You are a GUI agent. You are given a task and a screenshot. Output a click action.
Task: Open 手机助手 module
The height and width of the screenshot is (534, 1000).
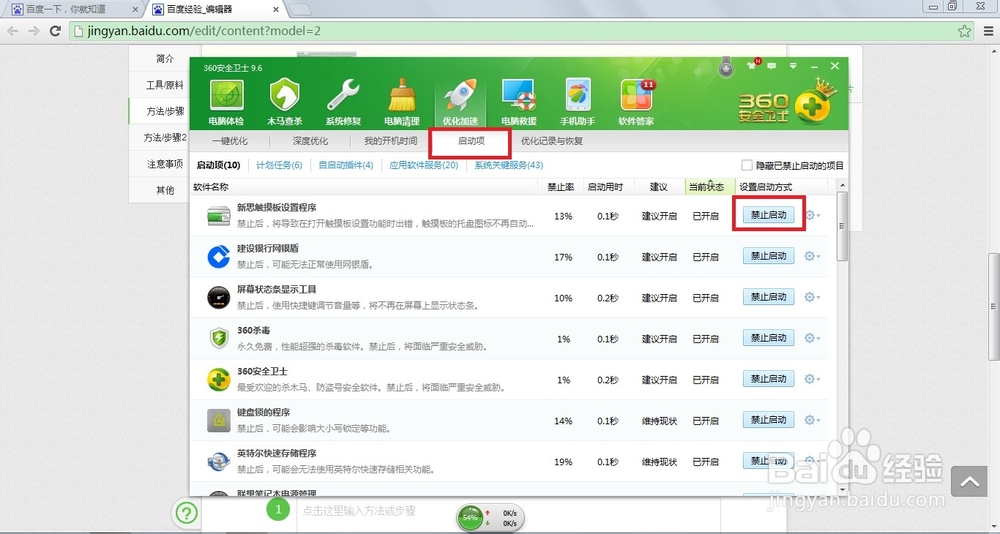coord(577,102)
